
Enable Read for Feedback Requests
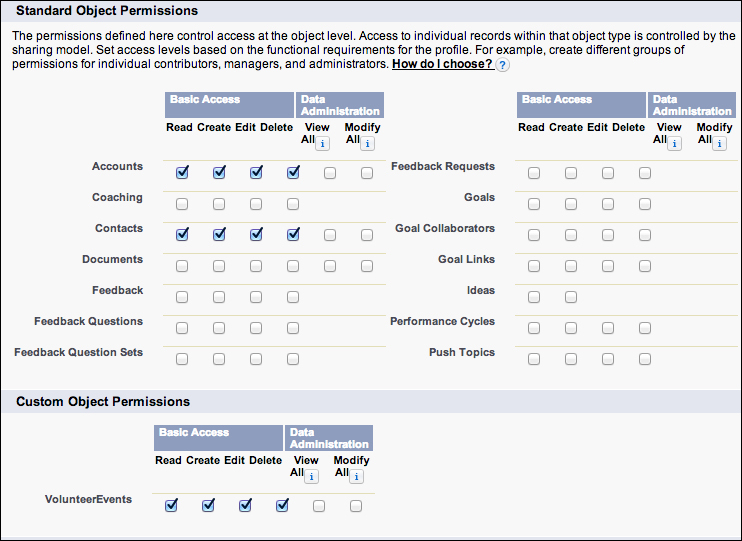[534, 173]
